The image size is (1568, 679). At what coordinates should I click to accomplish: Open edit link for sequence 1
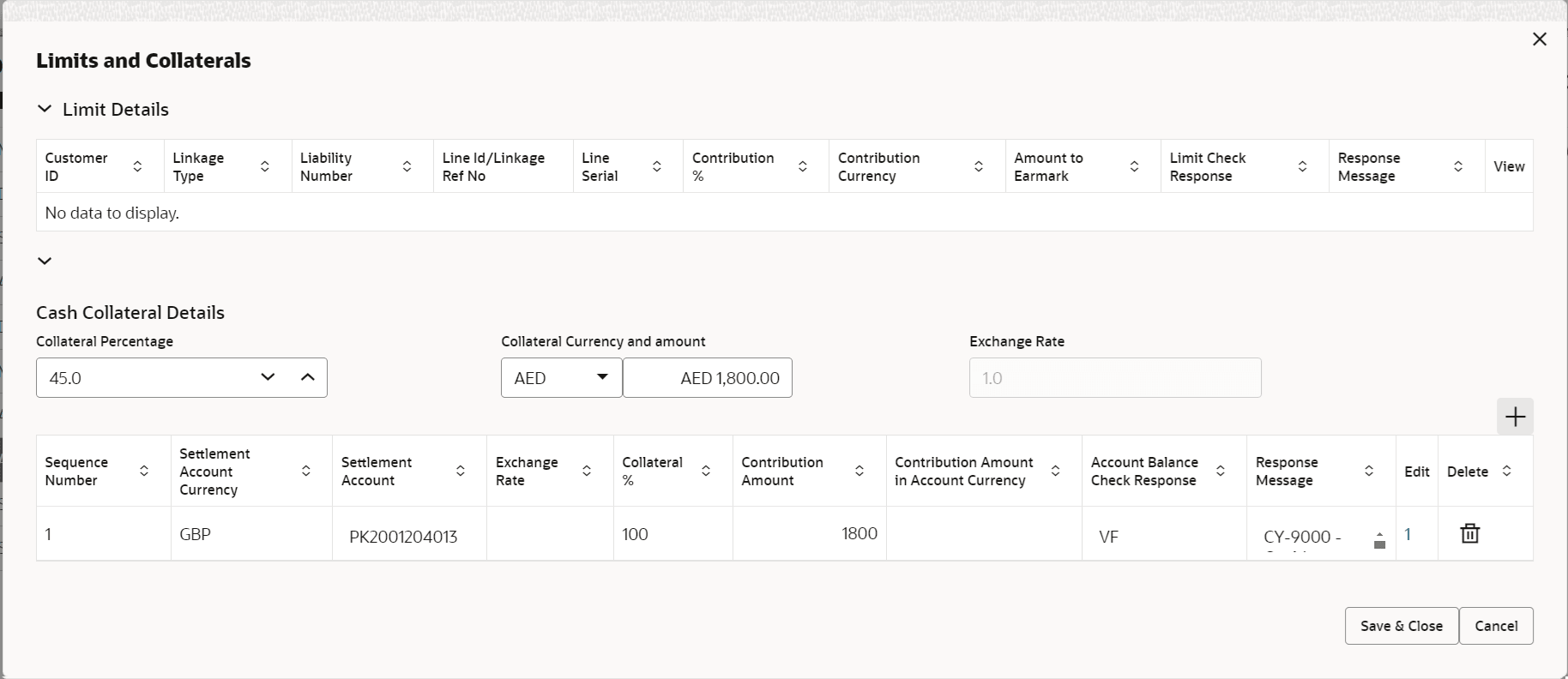click(x=1408, y=534)
